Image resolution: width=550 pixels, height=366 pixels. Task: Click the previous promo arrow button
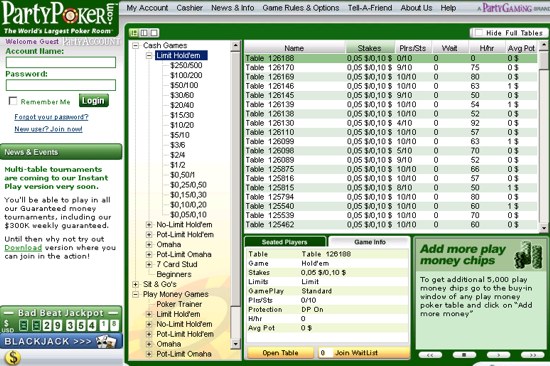click(430, 355)
